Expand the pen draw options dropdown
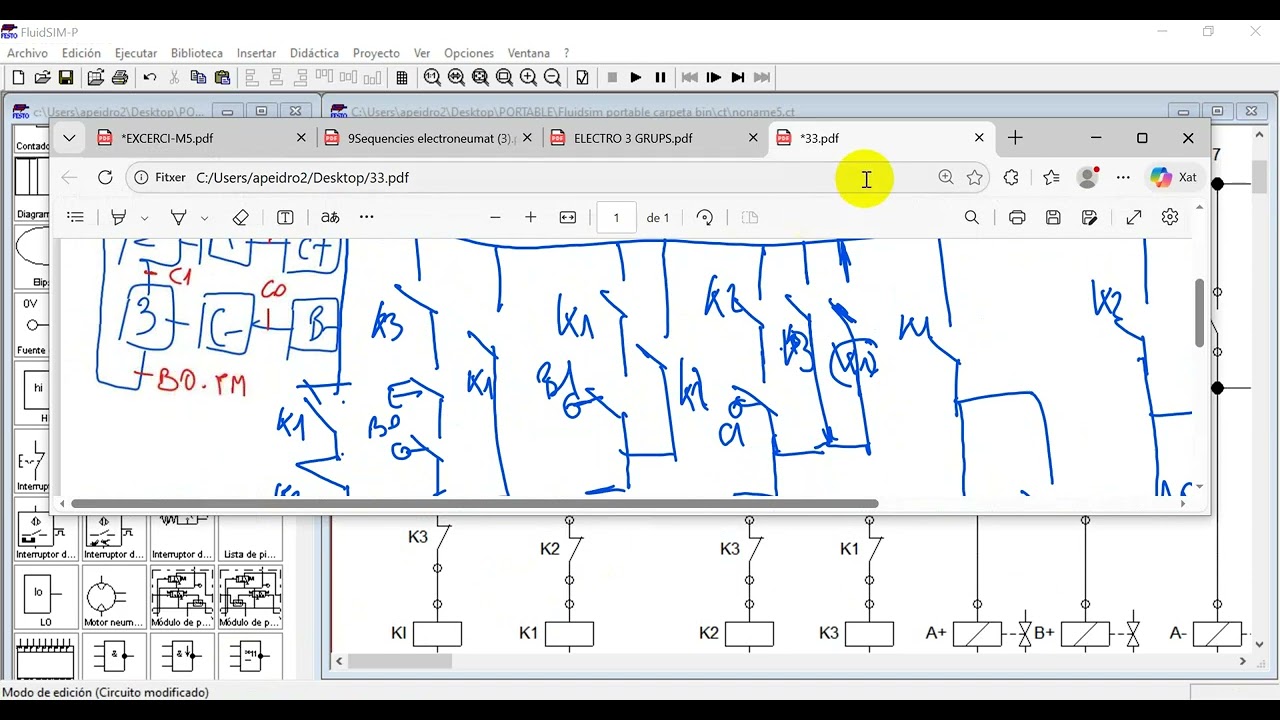 tap(204, 217)
